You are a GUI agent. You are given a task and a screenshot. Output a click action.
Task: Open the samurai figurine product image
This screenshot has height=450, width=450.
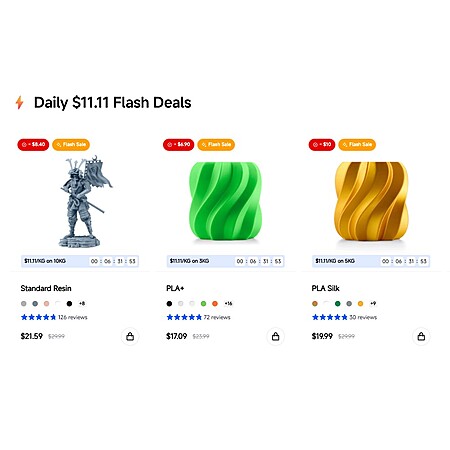click(x=83, y=202)
